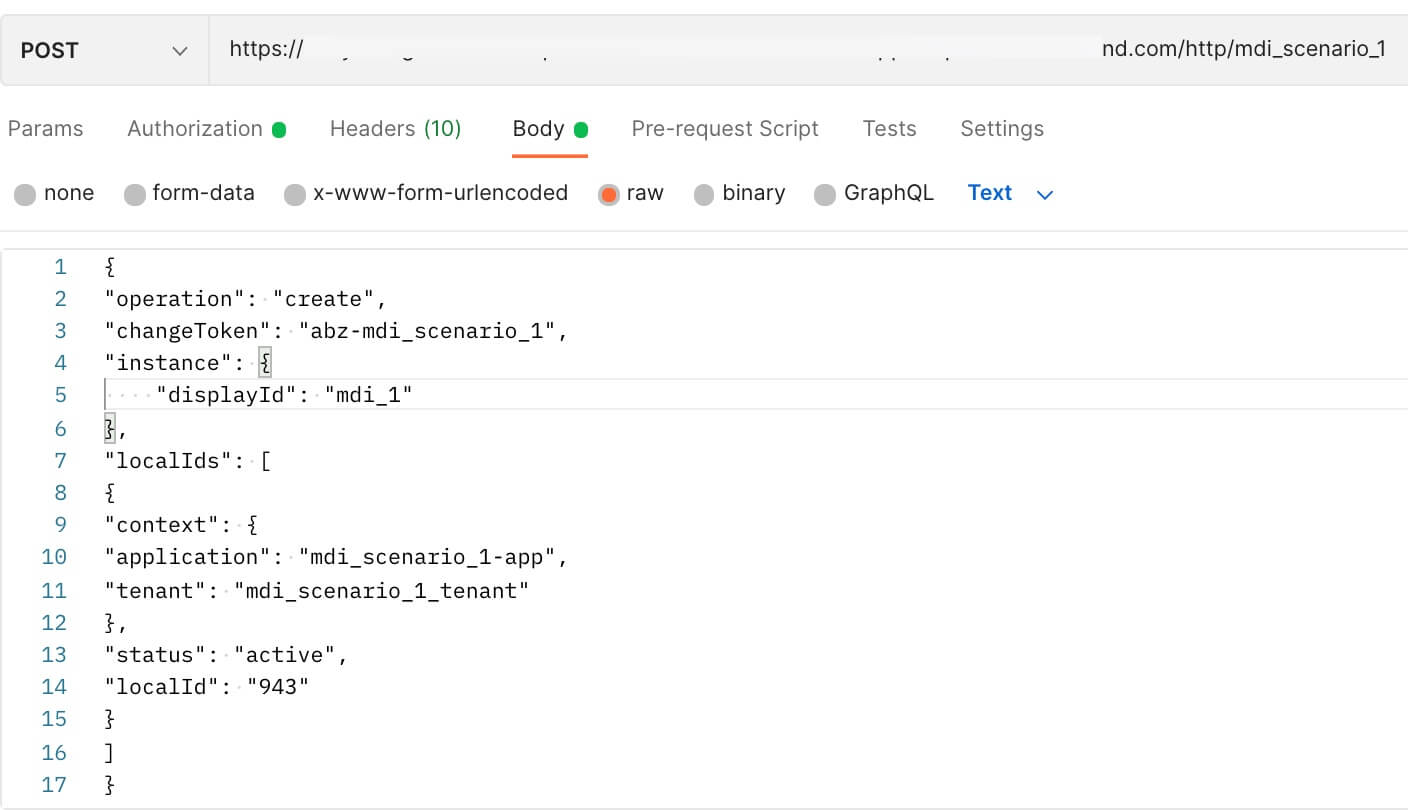Click the request URL input field

[x=700, y=49]
